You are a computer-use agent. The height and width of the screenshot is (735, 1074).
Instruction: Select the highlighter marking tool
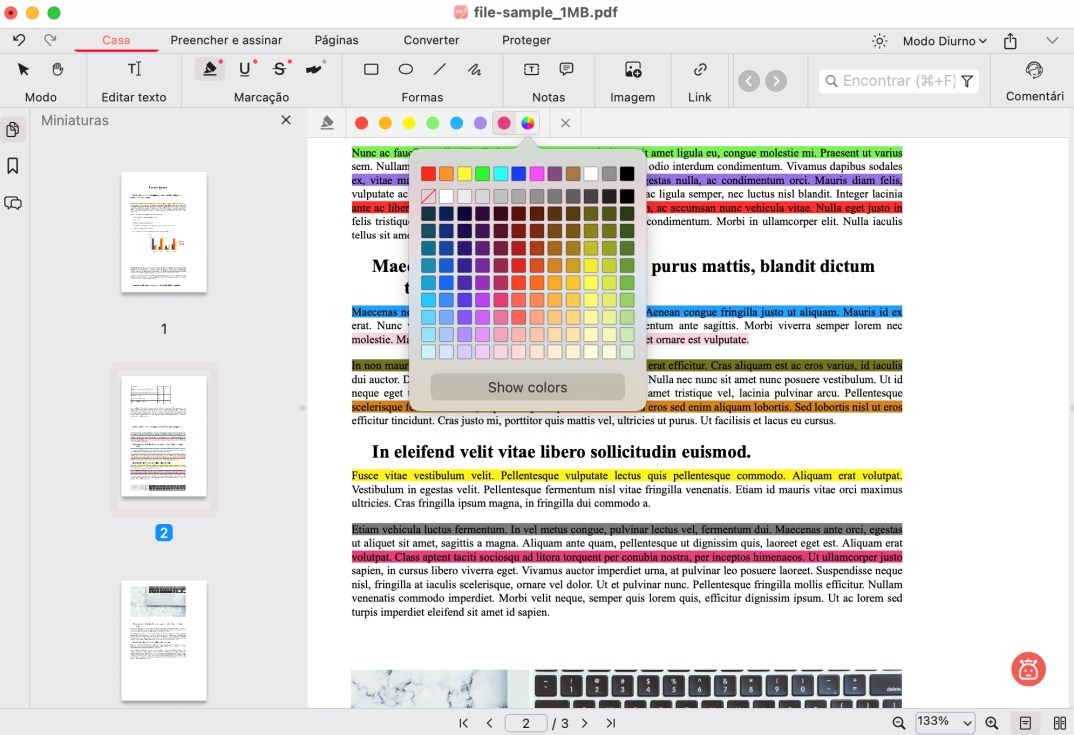[x=210, y=69]
